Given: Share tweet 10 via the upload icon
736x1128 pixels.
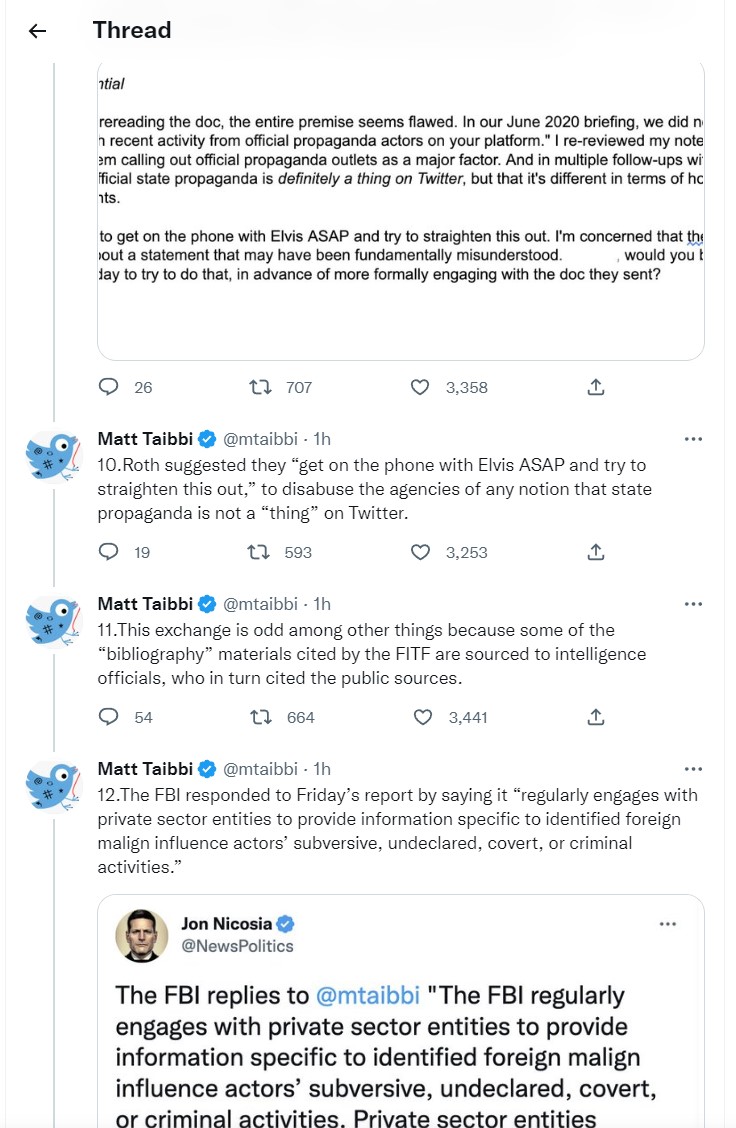Looking at the screenshot, I should point(596,552).
